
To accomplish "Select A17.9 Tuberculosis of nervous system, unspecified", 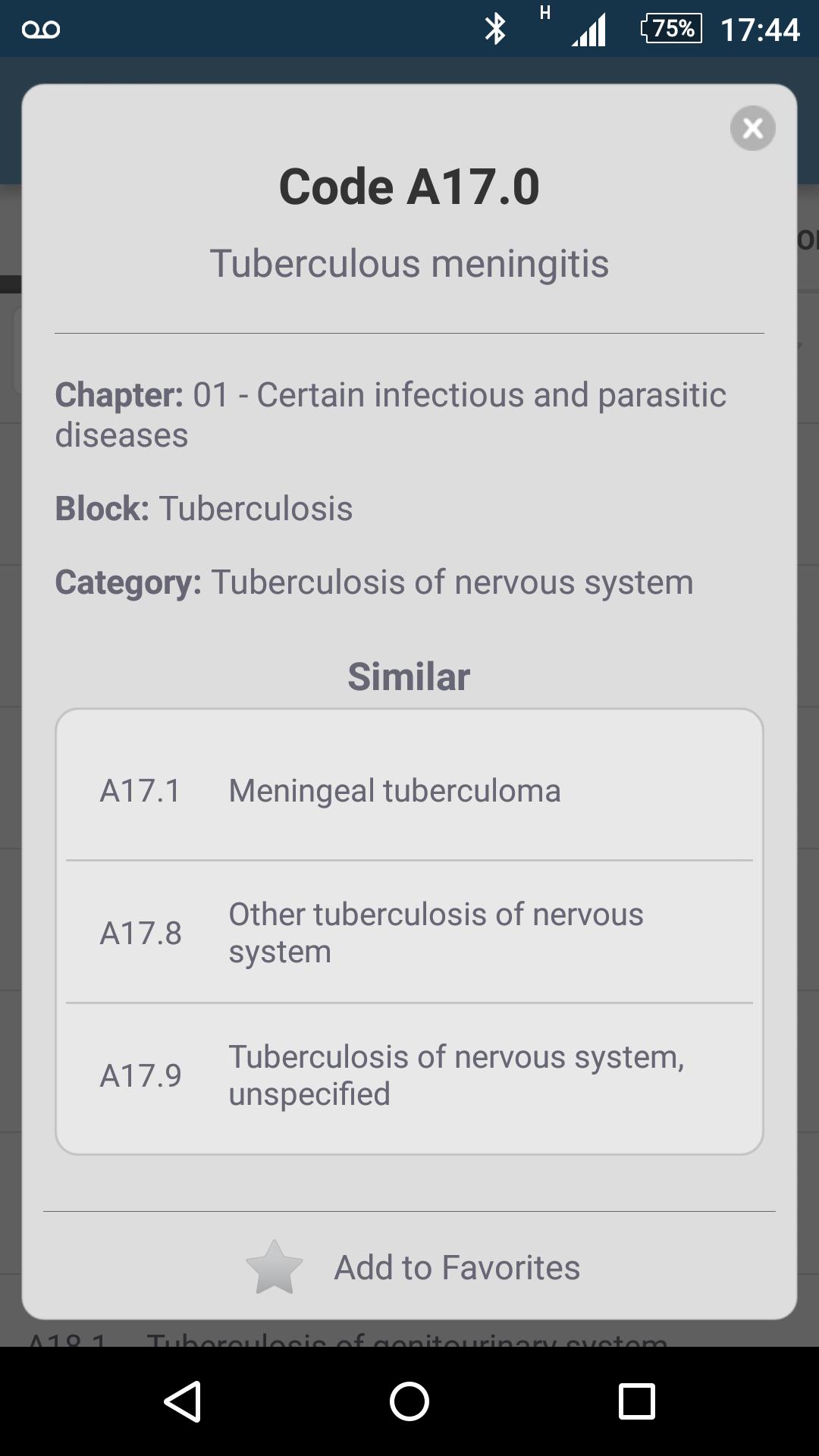I will 409,1075.
